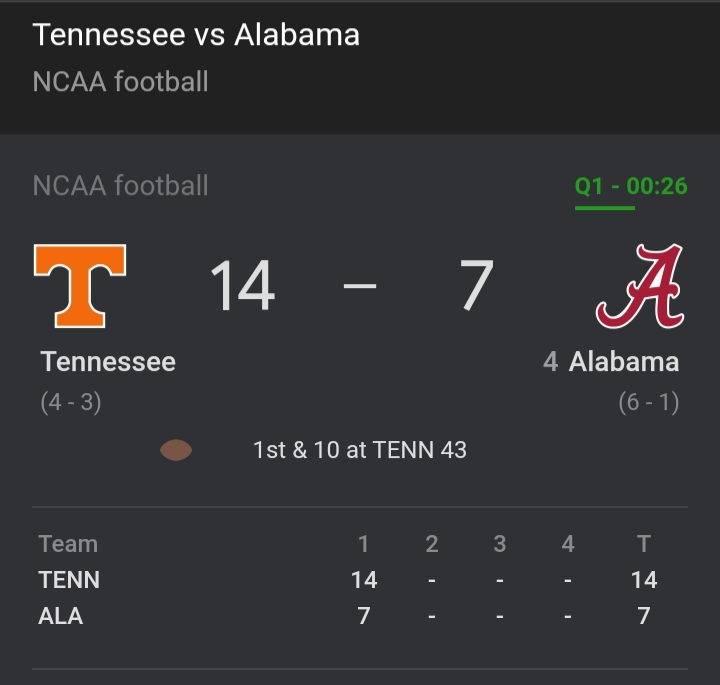The height and width of the screenshot is (685, 720).
Task: Click Alabama's (6 - 1) record
Action: click(x=648, y=403)
